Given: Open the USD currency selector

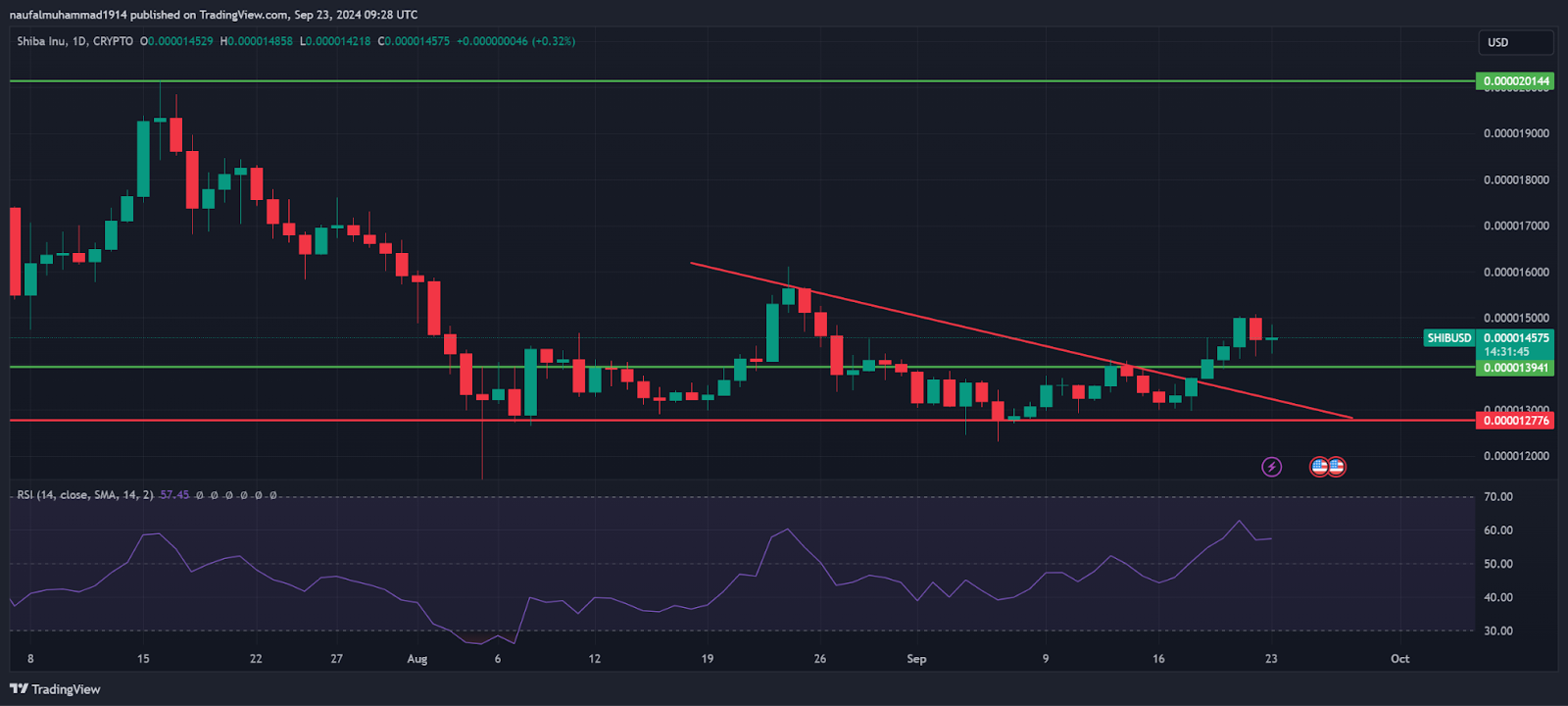Looking at the screenshot, I should [1515, 42].
